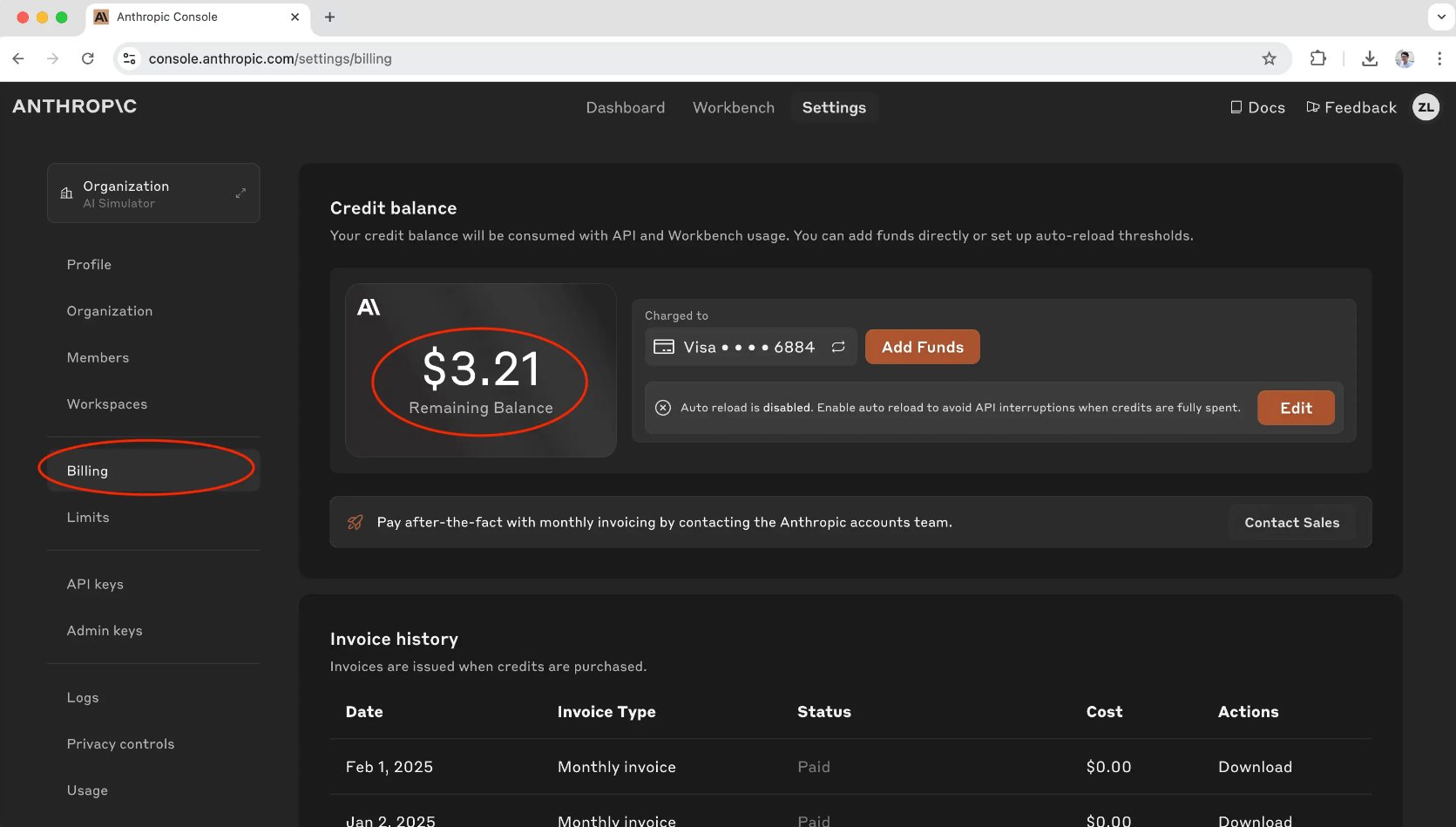
Task: Click the Visa 6884 payment method
Action: 750,347
